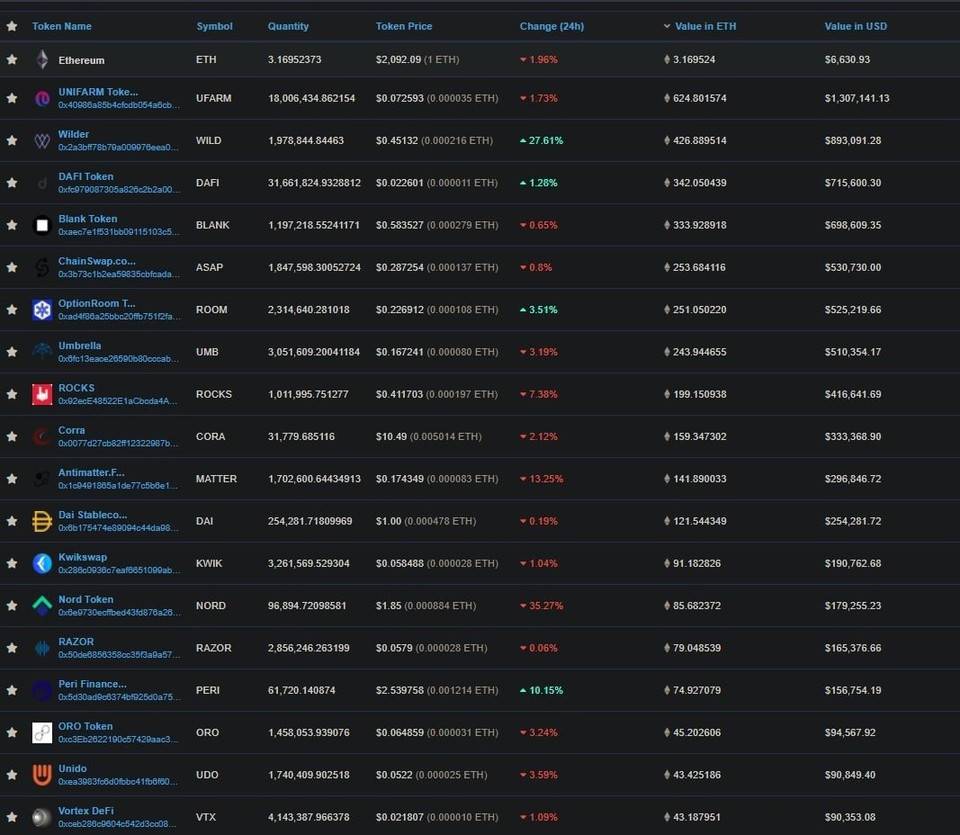The width and height of the screenshot is (960, 835).
Task: Click the OptionRoom token logo icon
Action: (42, 310)
